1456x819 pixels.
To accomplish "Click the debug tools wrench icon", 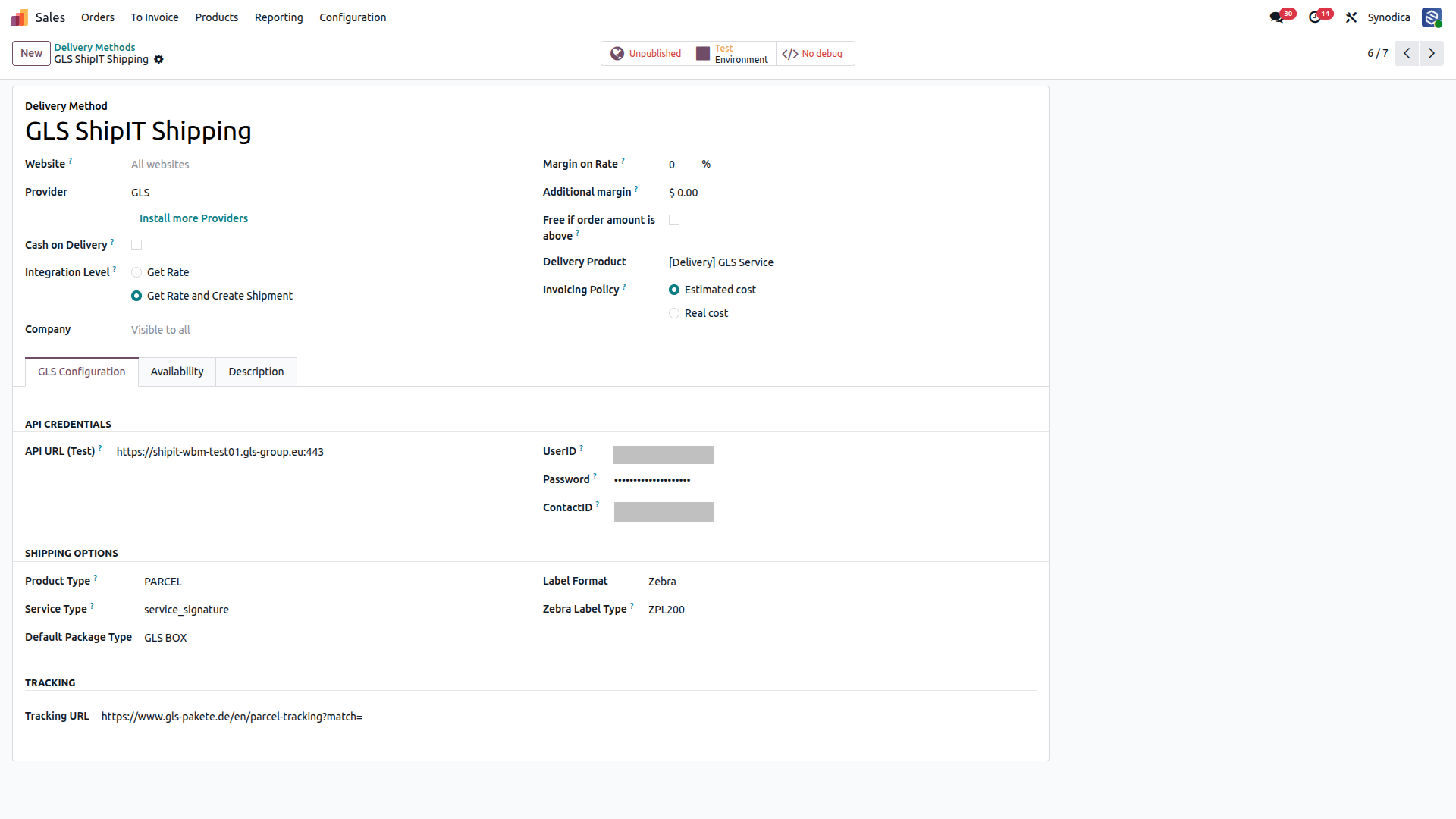I will click(1351, 17).
